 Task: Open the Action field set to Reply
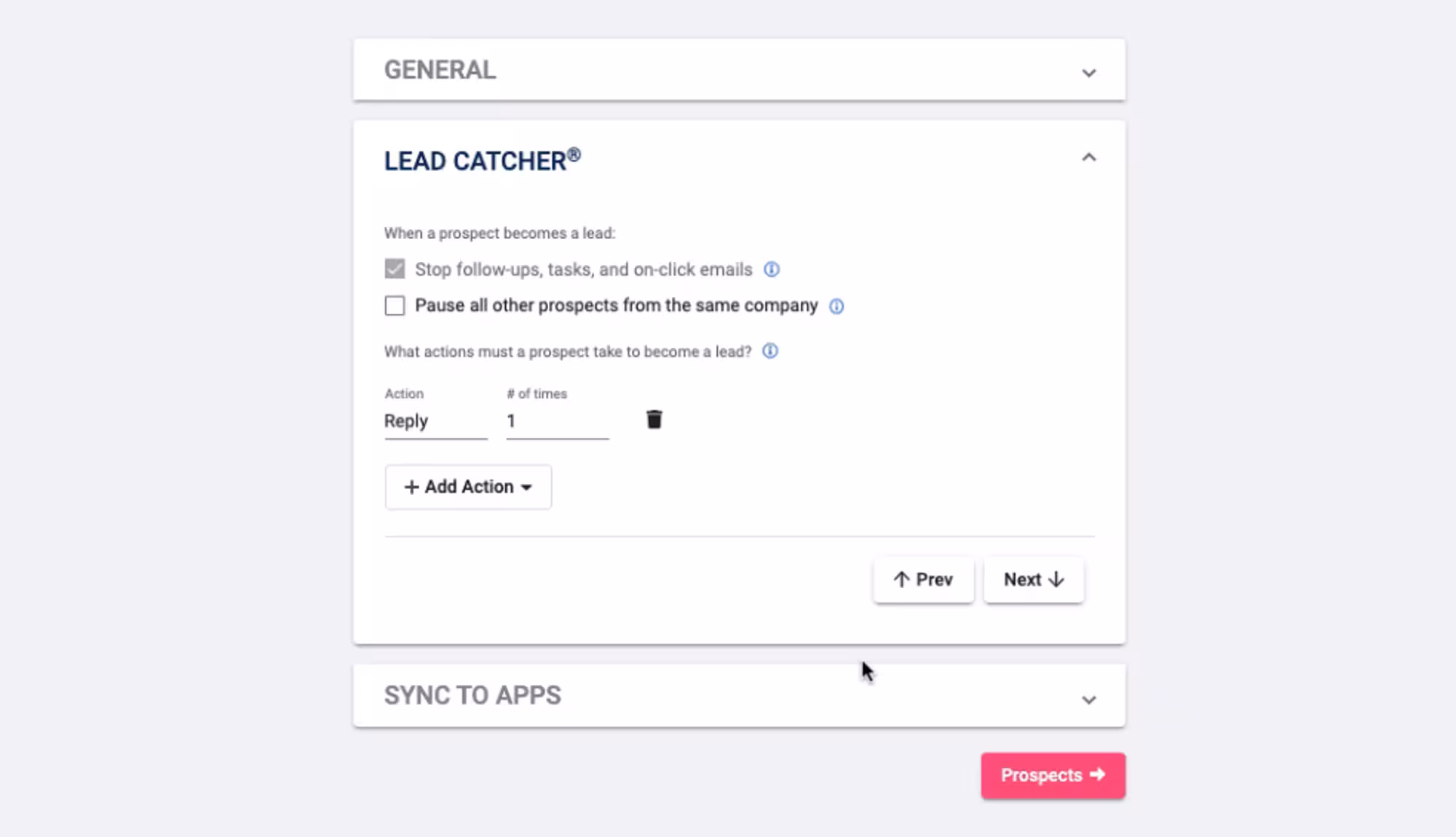coord(435,421)
